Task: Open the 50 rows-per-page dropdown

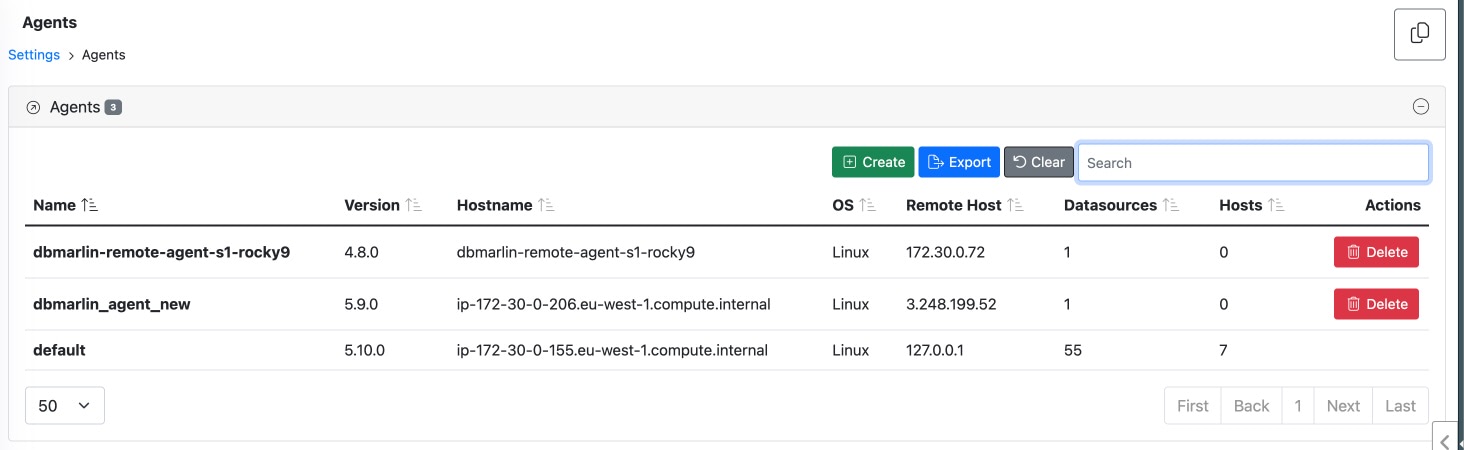Action: tap(65, 405)
